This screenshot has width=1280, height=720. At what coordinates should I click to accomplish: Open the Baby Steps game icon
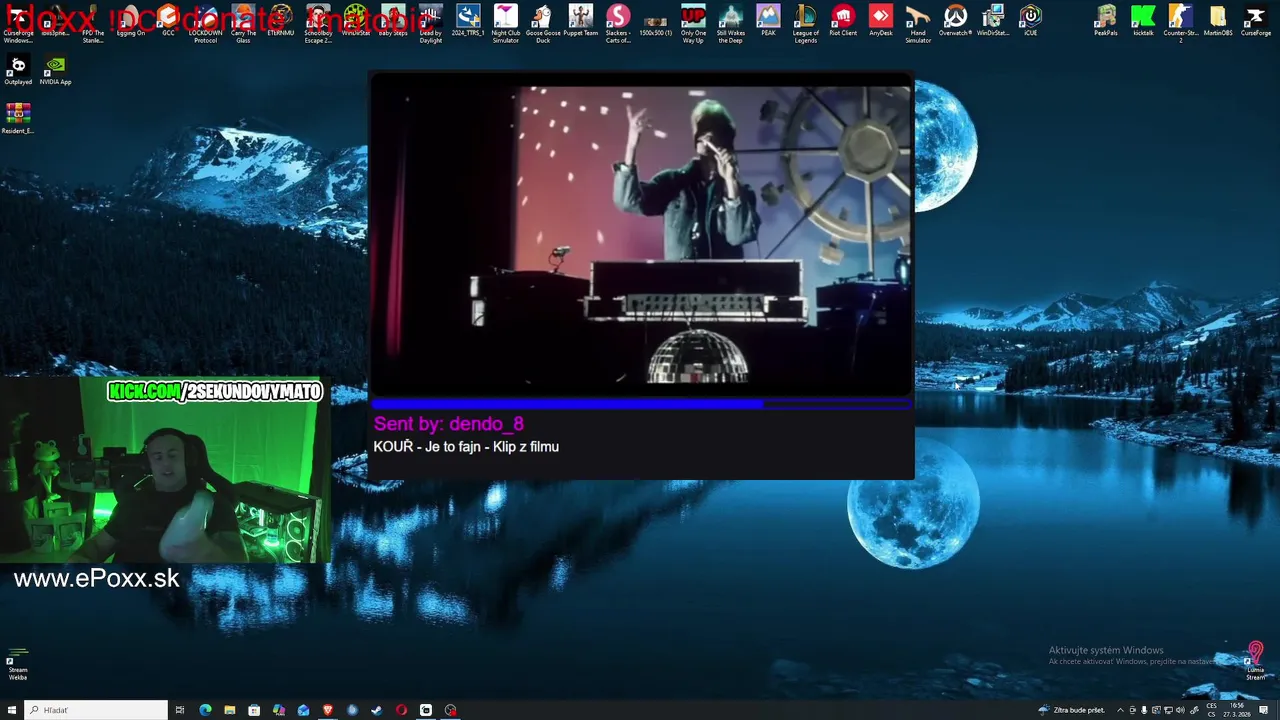pyautogui.click(x=393, y=21)
